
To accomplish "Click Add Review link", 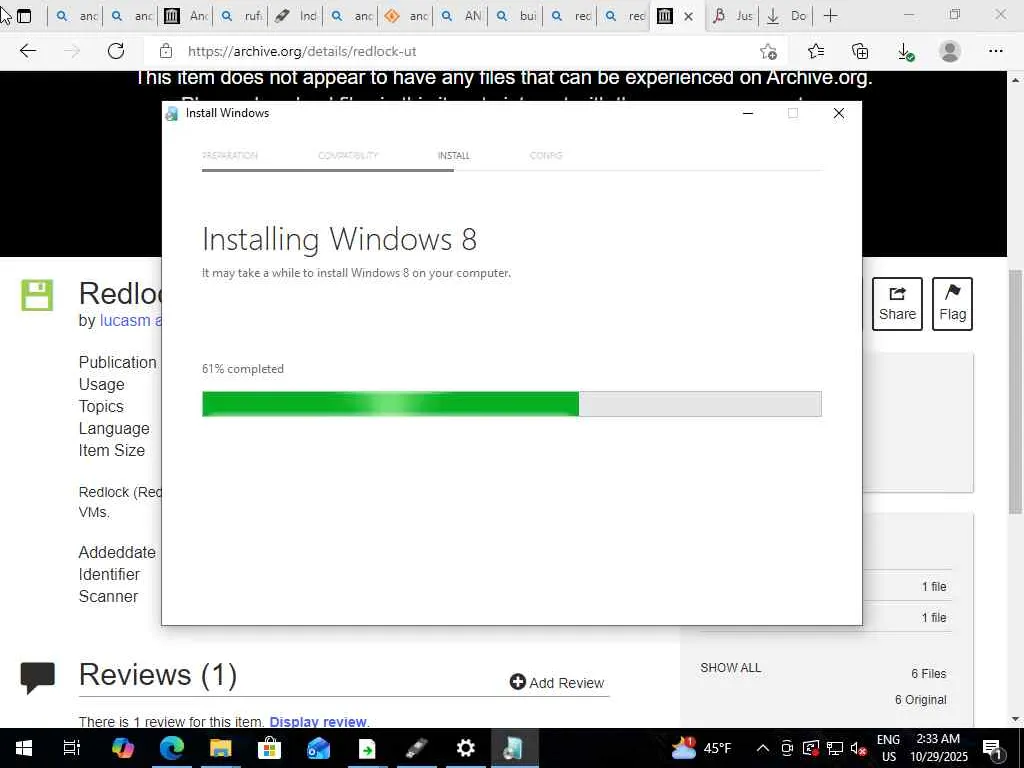I will [557, 682].
